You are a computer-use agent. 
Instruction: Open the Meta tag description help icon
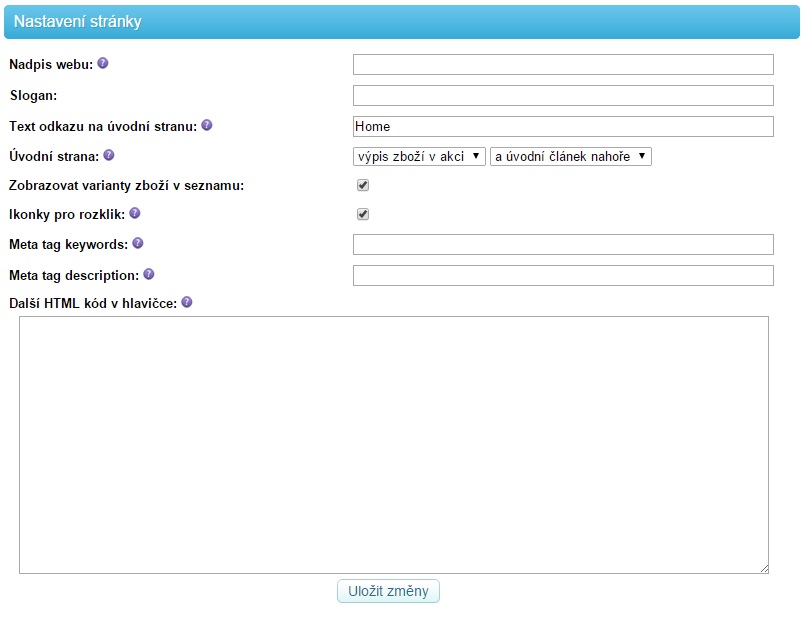[x=149, y=274]
